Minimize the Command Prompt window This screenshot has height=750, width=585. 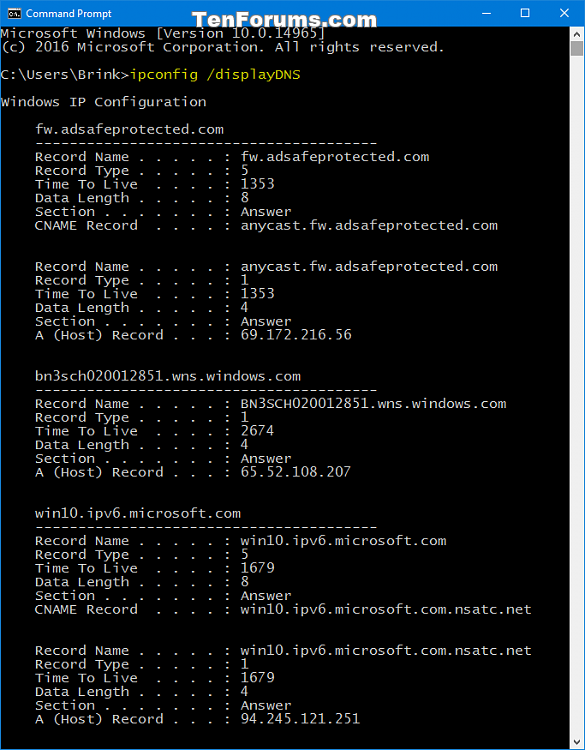click(x=486, y=13)
